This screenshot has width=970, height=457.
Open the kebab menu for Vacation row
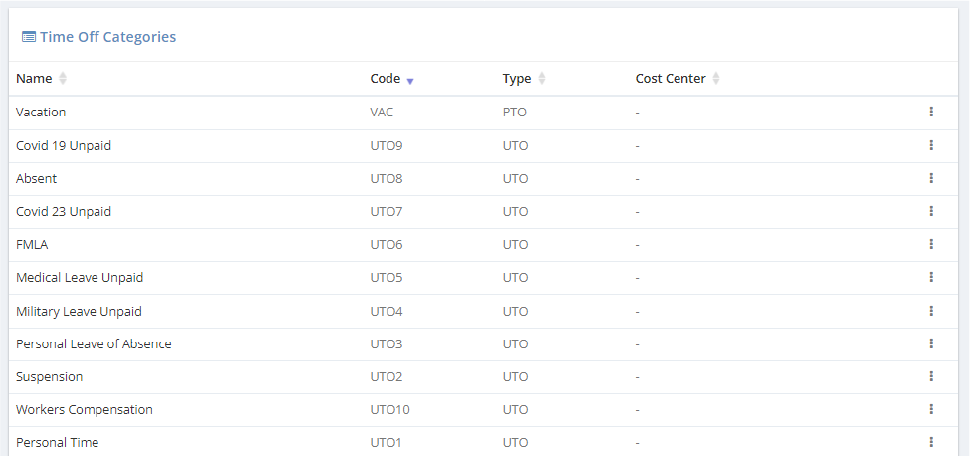(x=931, y=112)
